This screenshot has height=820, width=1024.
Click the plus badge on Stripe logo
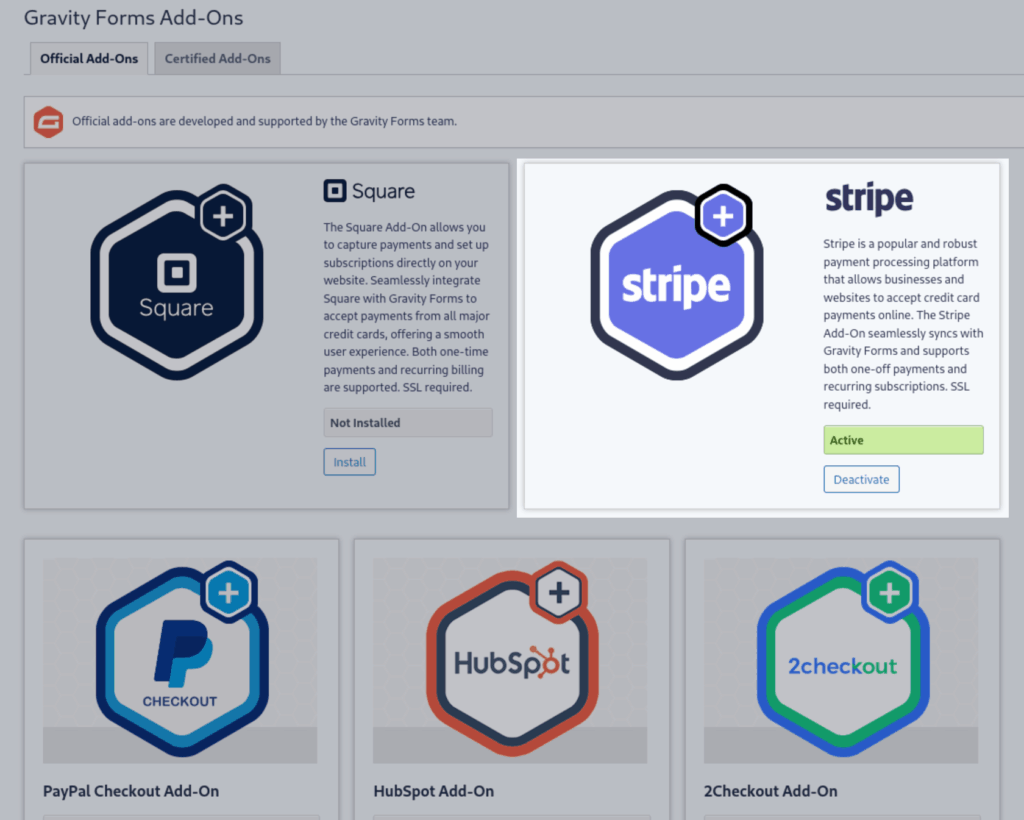[722, 215]
